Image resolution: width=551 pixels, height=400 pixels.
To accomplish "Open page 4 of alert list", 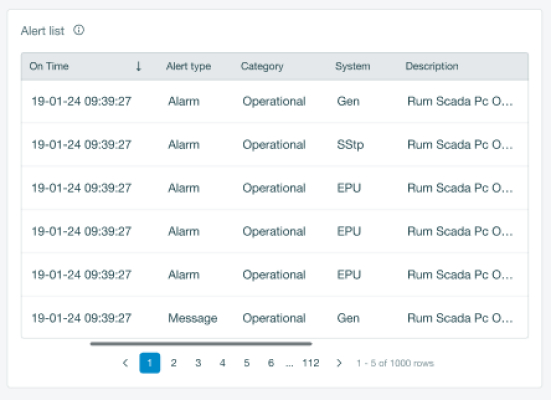I will pyautogui.click(x=222, y=363).
